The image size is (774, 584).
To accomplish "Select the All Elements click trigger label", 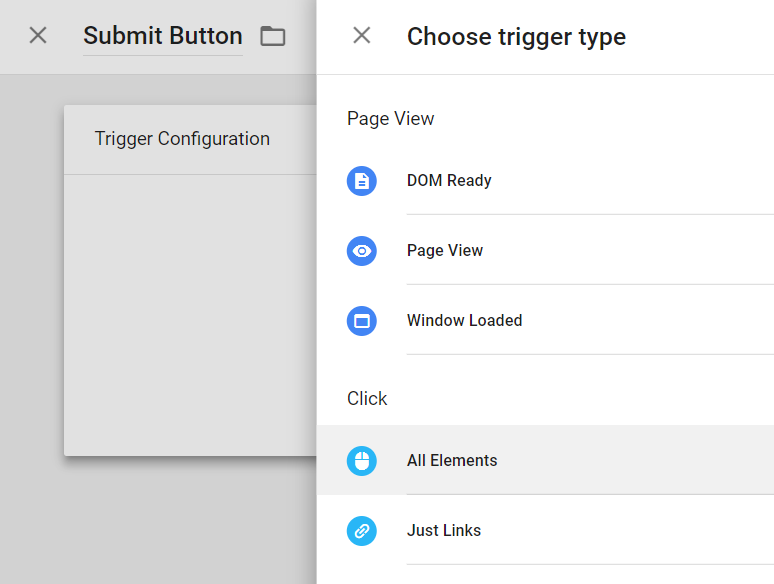I will (452, 461).
